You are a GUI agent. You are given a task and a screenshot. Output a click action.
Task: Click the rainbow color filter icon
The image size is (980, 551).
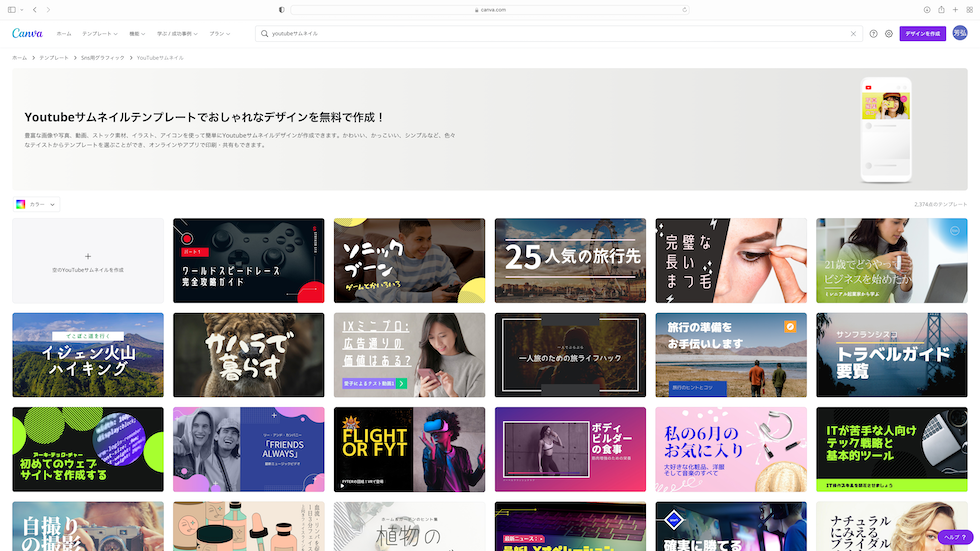21,204
